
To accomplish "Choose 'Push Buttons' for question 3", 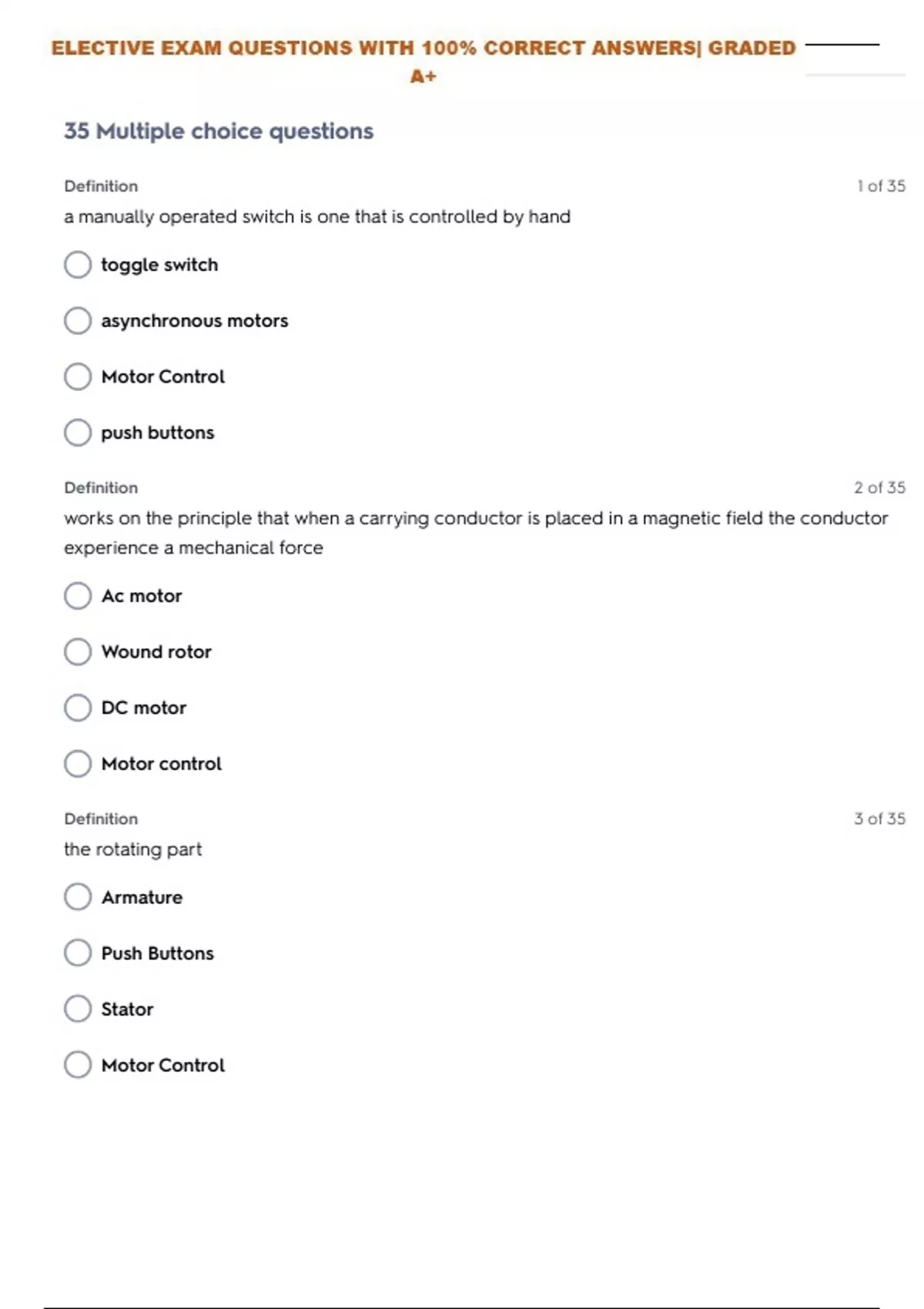I will (78, 953).
